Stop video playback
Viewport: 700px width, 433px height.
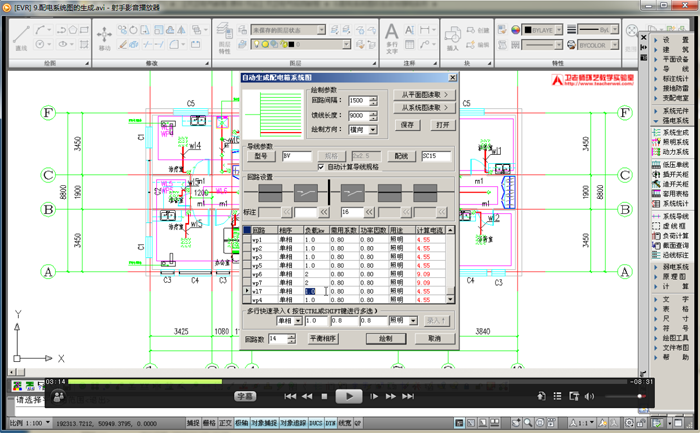pos(325,396)
